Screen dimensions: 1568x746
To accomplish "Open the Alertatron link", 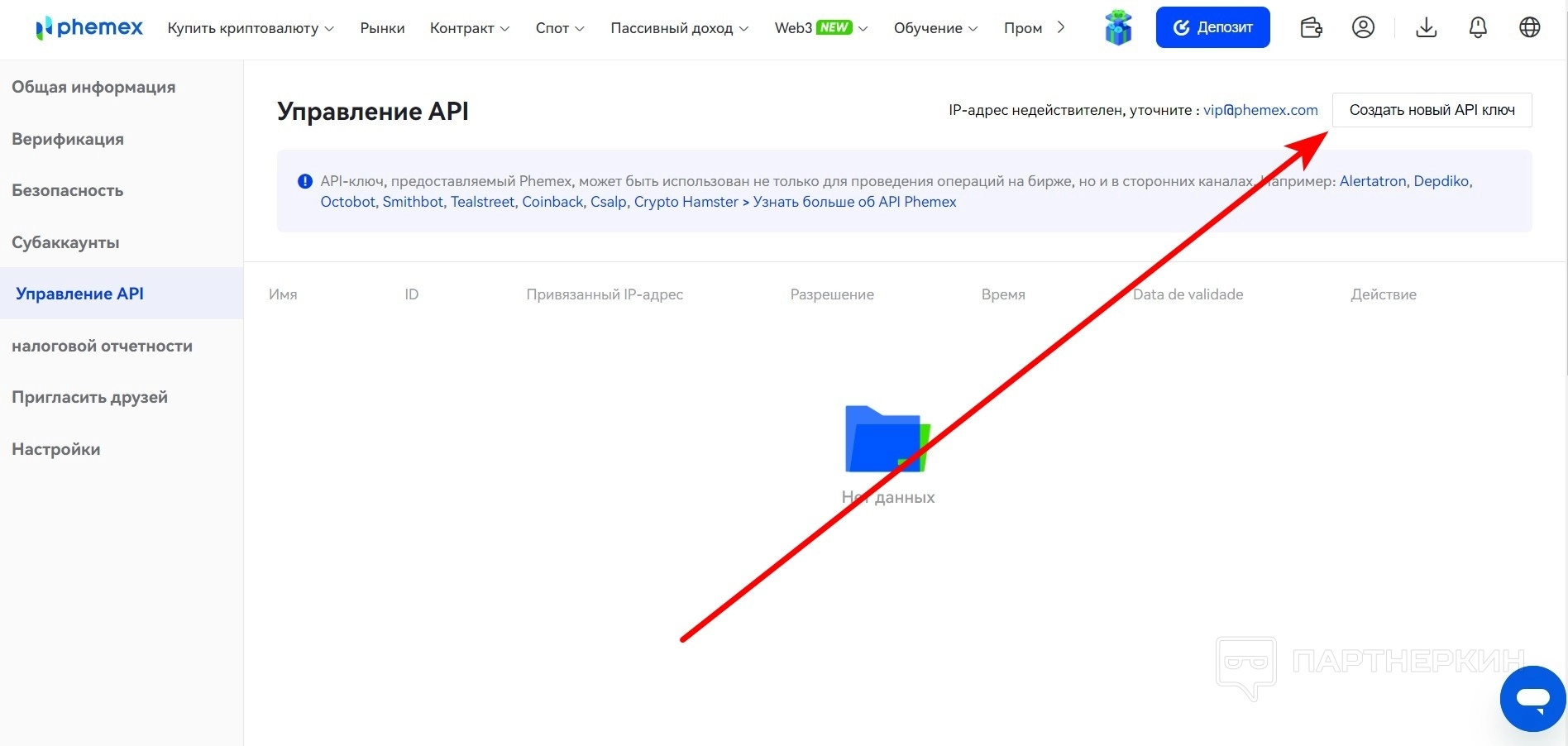I will pos(1373,181).
